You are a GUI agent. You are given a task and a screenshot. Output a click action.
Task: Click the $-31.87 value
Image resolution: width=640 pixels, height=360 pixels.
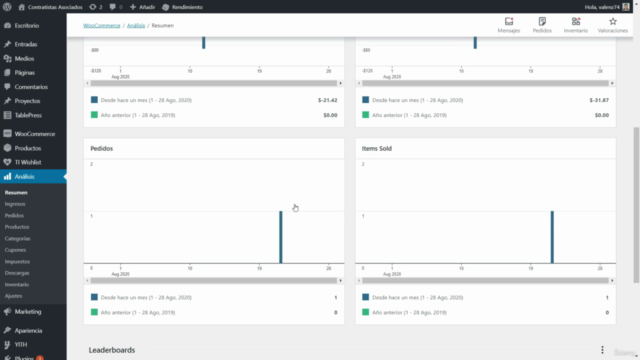(x=599, y=100)
